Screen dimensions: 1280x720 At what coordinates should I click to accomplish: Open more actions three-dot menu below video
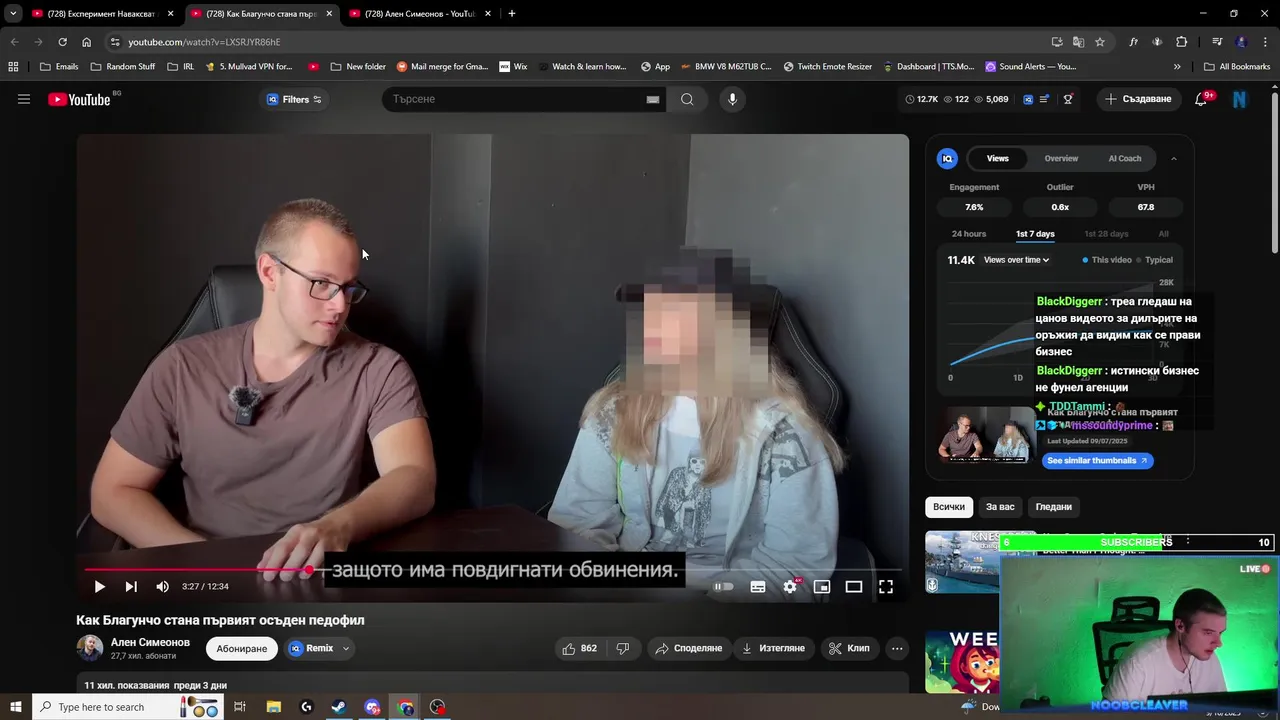(897, 648)
